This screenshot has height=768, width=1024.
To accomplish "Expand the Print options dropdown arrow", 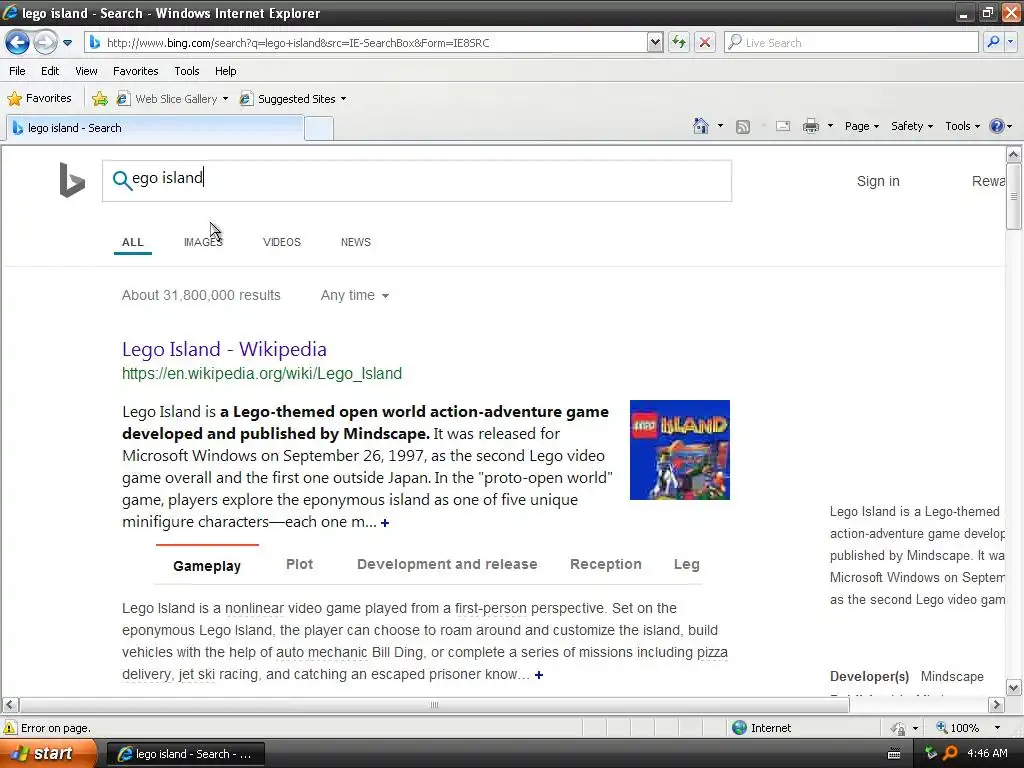I will [830, 126].
